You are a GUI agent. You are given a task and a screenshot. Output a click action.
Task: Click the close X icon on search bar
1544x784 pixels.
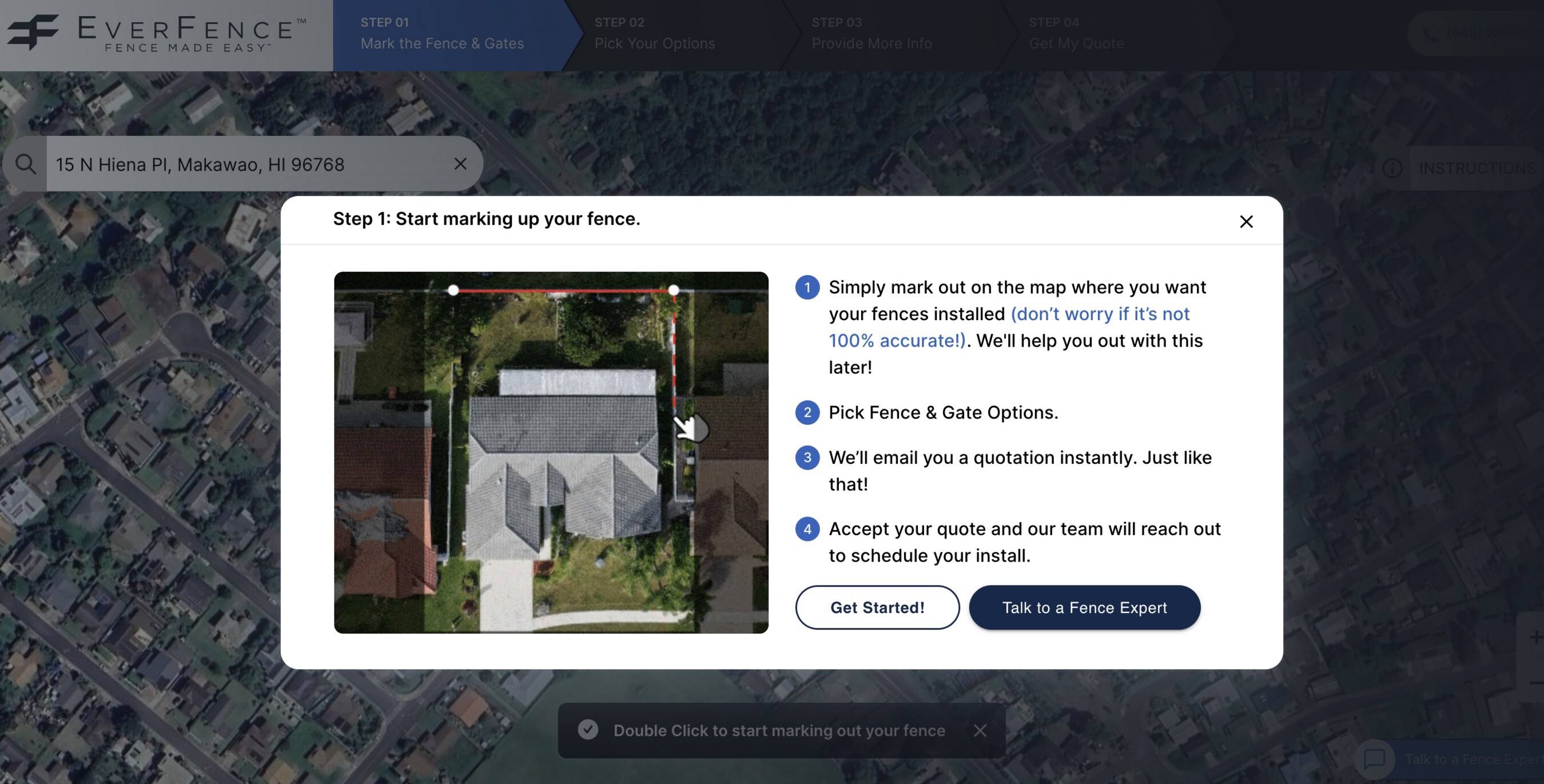[460, 163]
